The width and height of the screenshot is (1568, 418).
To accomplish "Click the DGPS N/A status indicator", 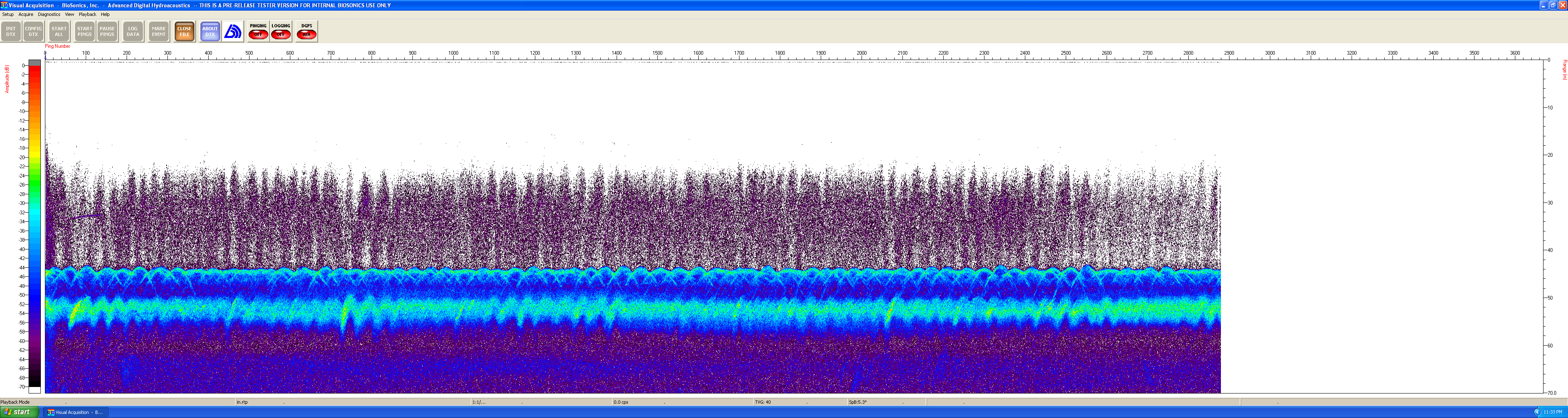I will point(306,32).
